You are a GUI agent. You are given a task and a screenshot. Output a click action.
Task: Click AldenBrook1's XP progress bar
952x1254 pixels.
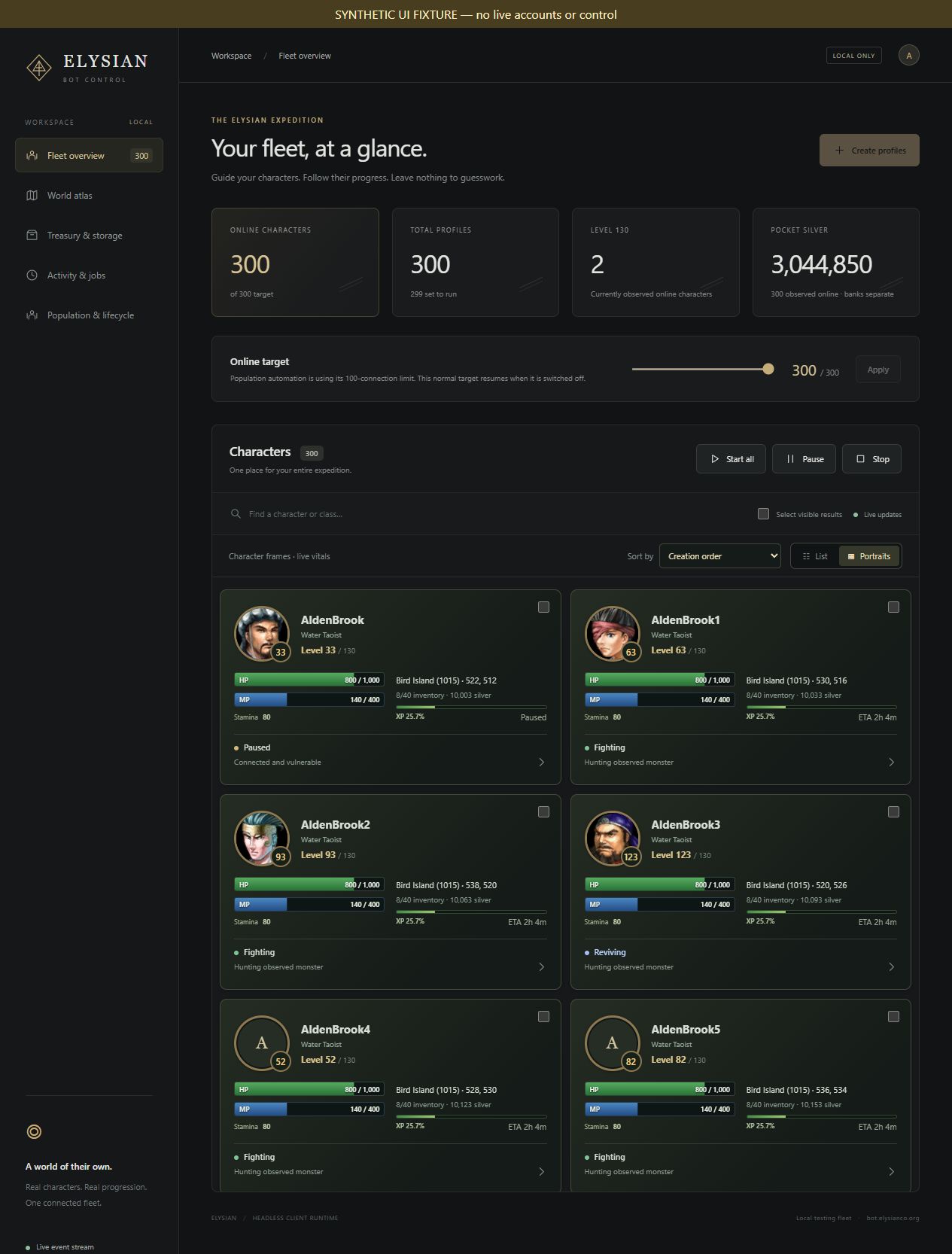[x=821, y=707]
